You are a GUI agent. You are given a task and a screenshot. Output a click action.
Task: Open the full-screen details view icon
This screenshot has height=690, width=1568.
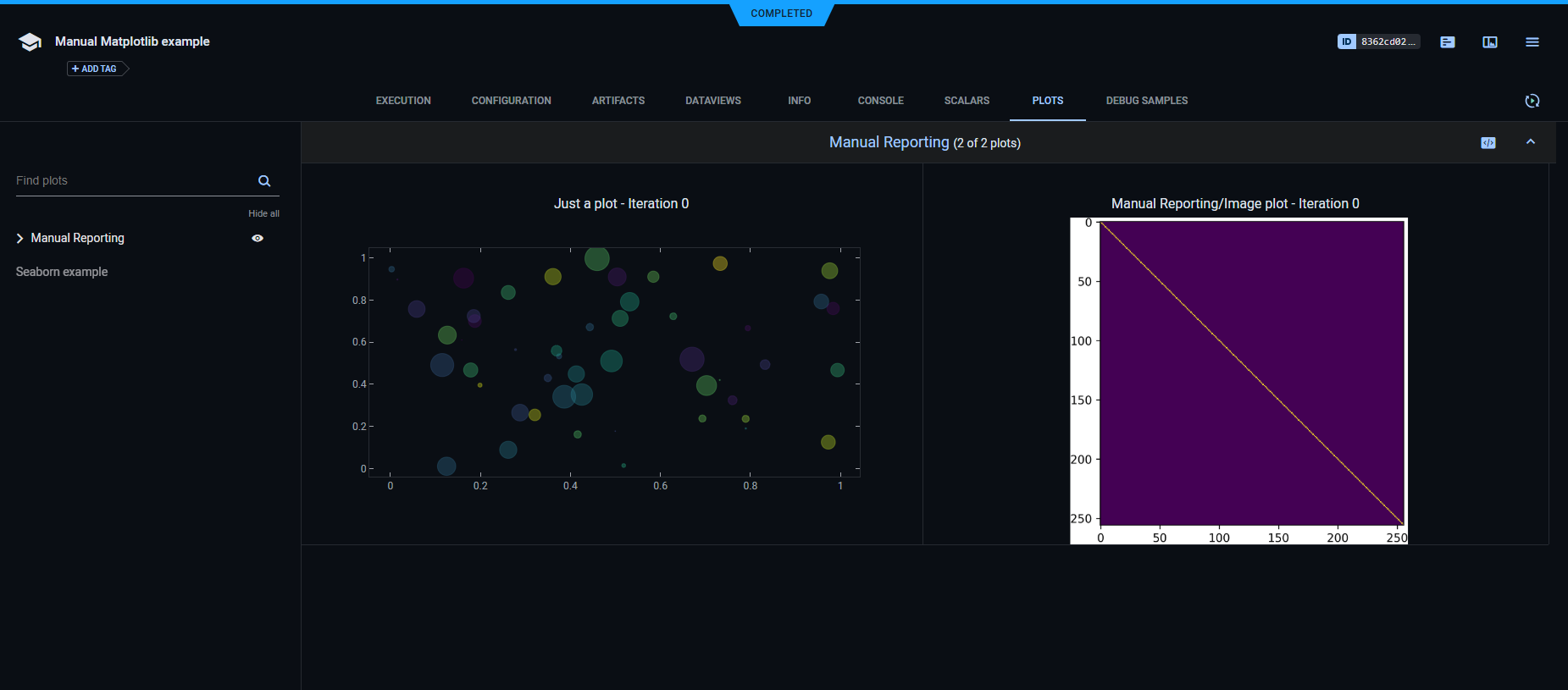1490,41
